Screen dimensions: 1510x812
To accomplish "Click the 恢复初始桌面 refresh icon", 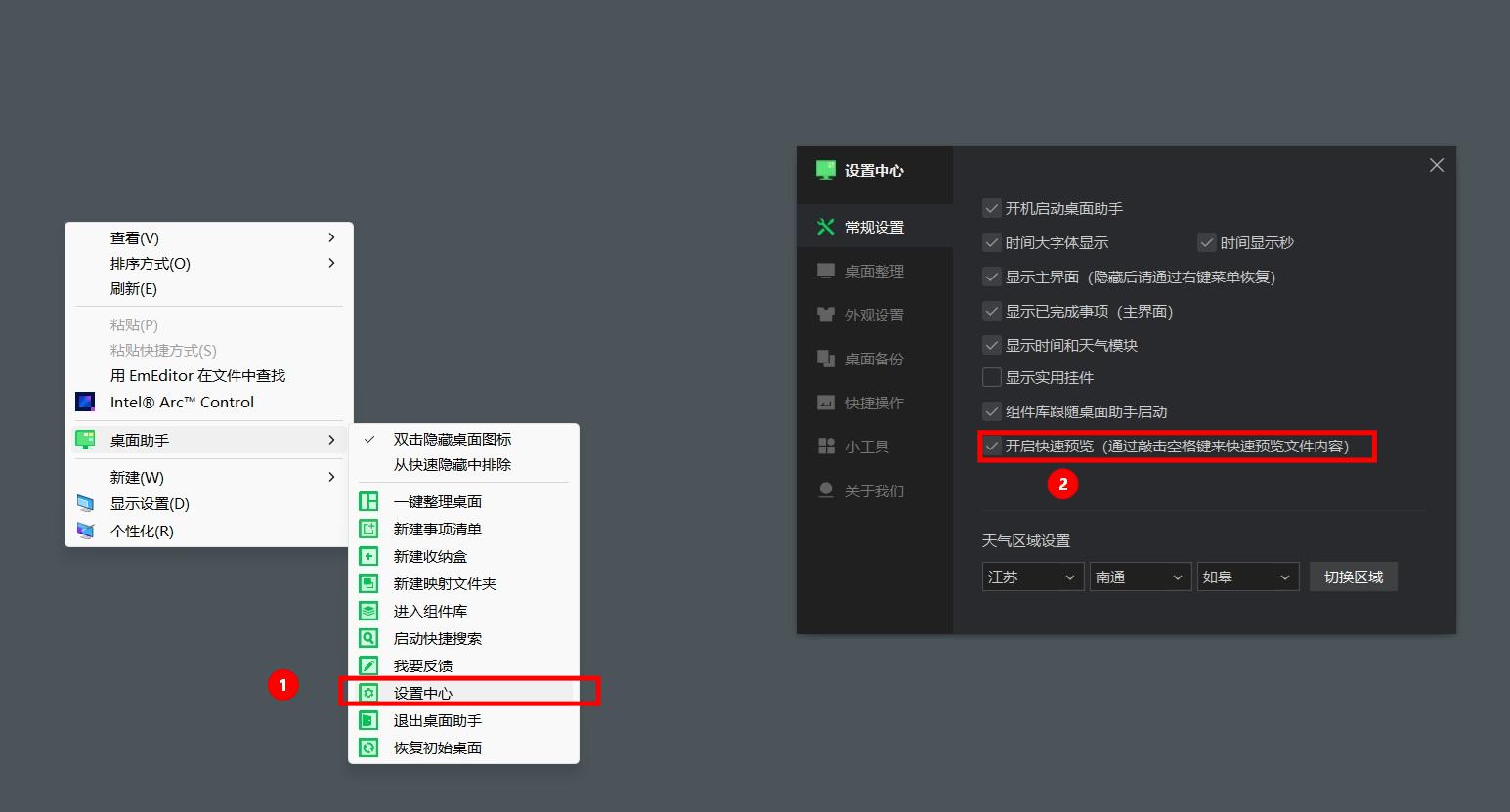I will [x=368, y=748].
